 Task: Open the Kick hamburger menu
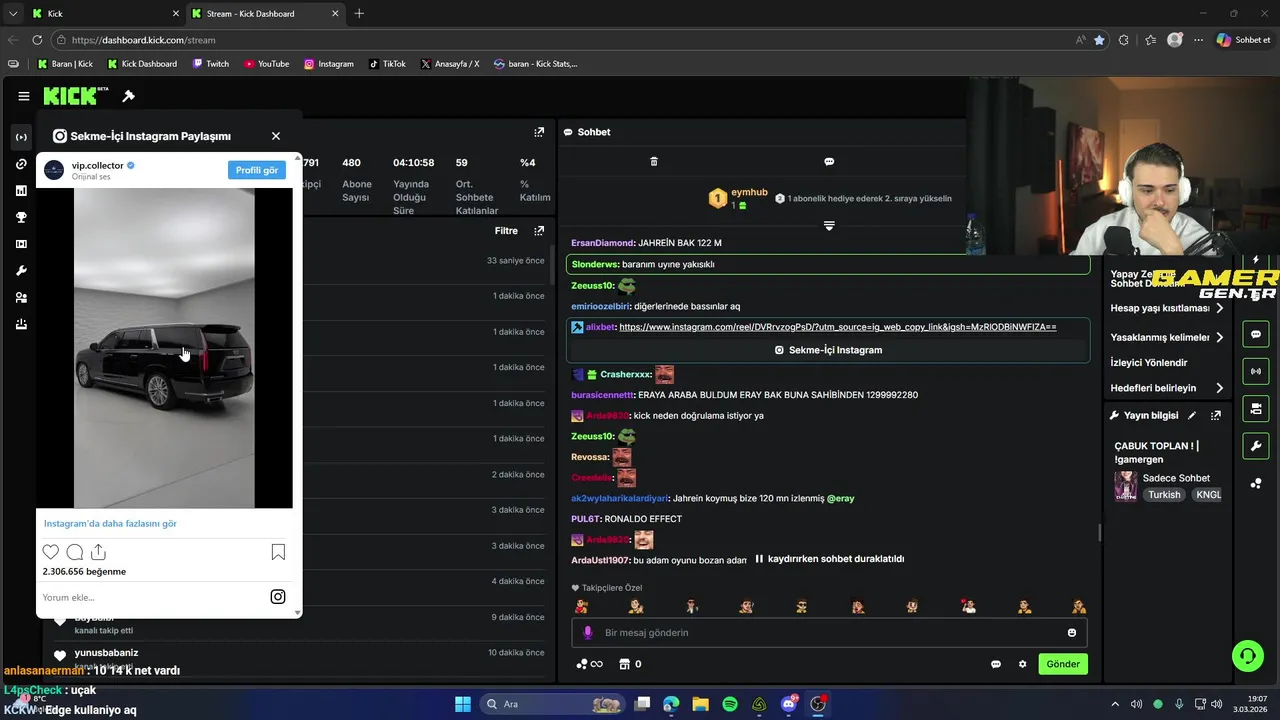[x=23, y=96]
